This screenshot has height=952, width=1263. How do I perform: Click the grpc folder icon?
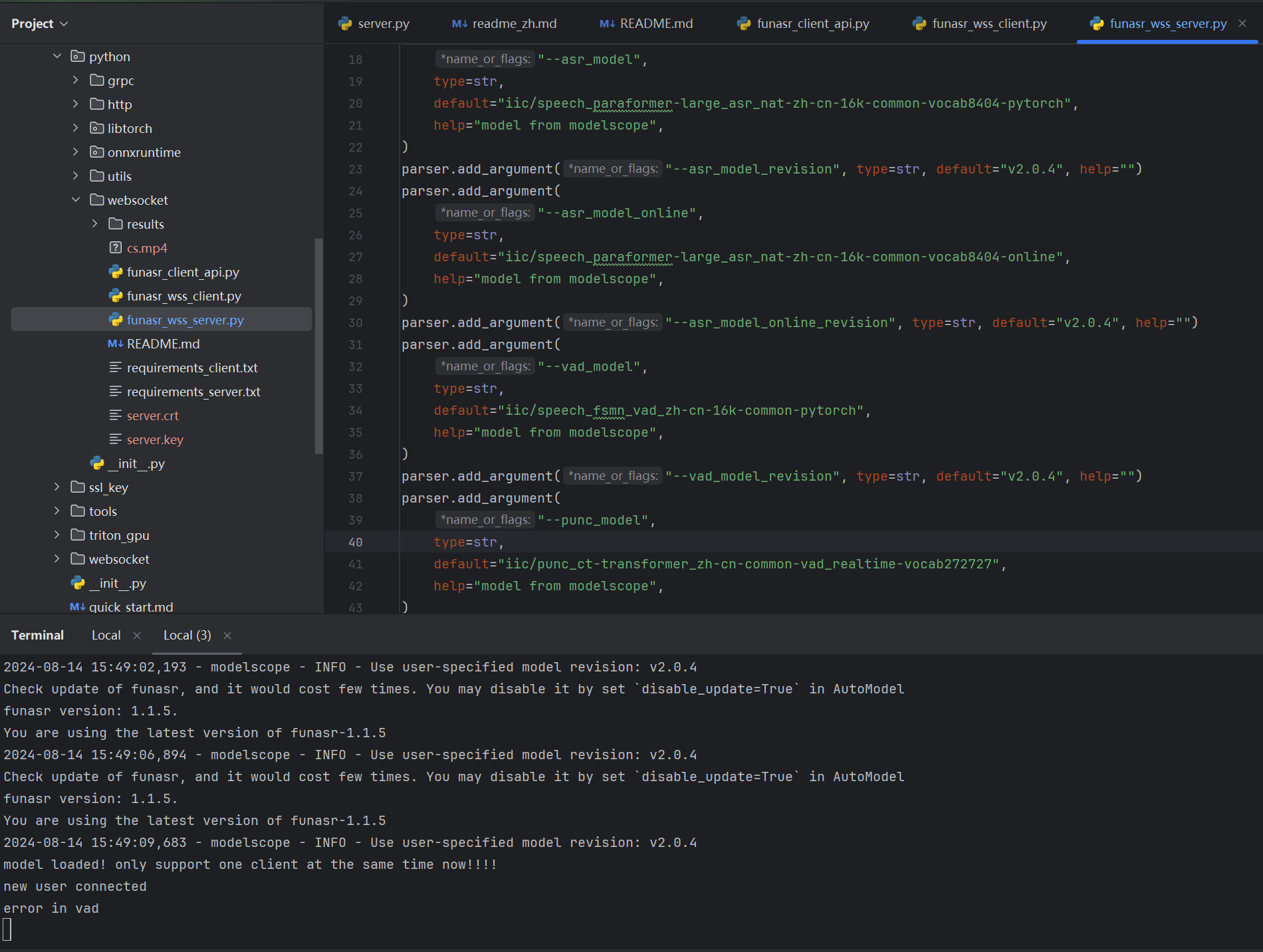97,80
